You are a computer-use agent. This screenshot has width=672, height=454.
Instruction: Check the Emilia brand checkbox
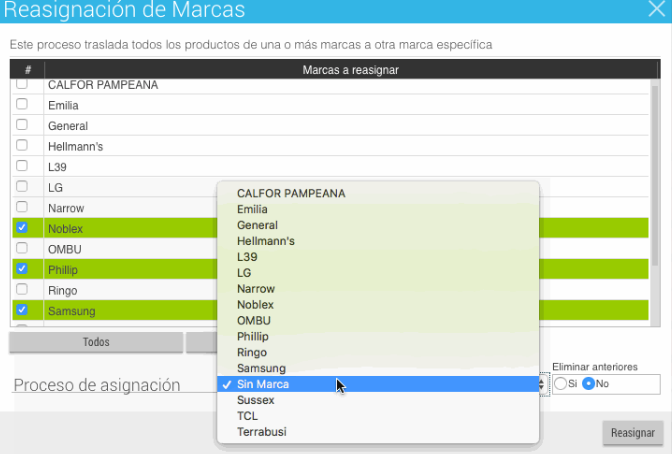22,104
